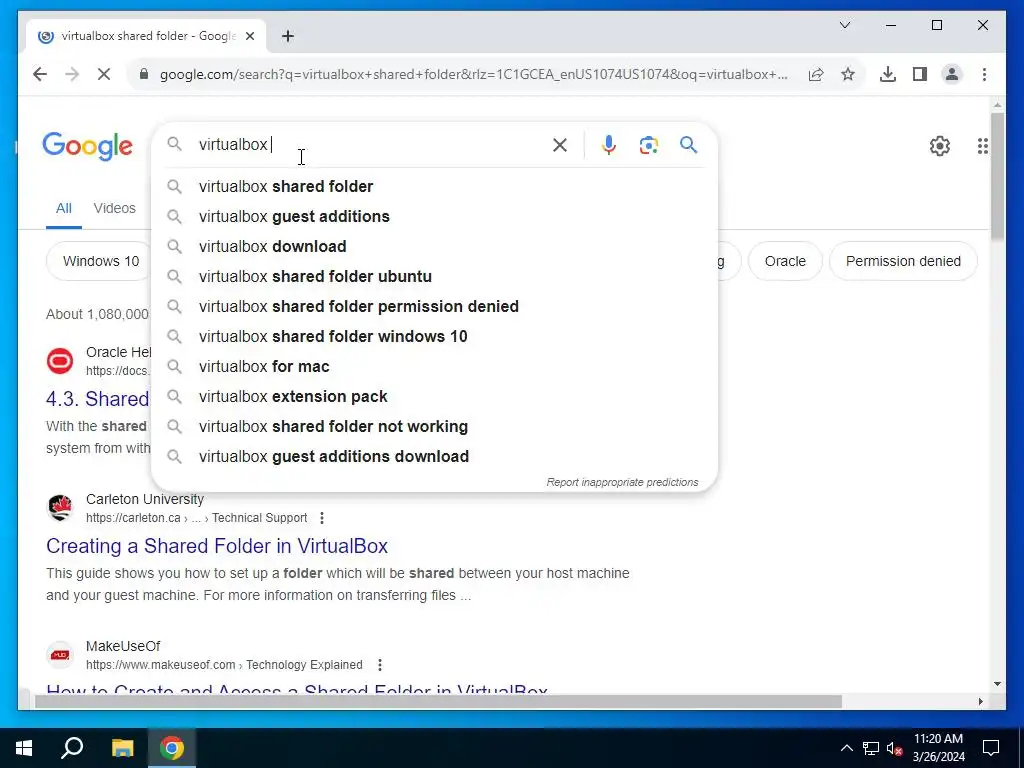The image size is (1024, 768).
Task: Switch to the Videos results tab
Action: [114, 208]
